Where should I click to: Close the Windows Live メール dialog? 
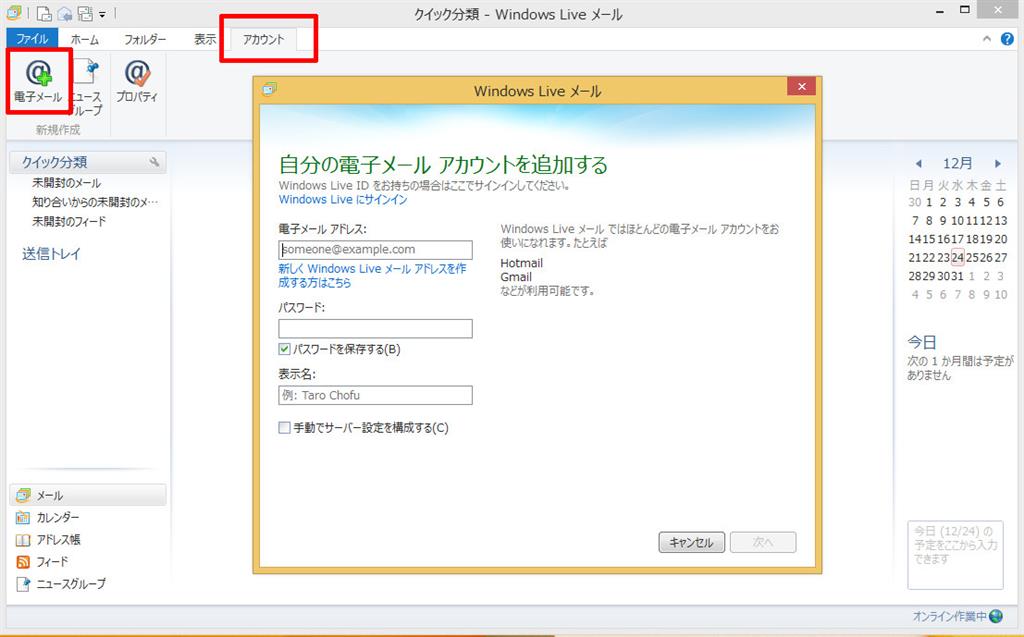801,86
